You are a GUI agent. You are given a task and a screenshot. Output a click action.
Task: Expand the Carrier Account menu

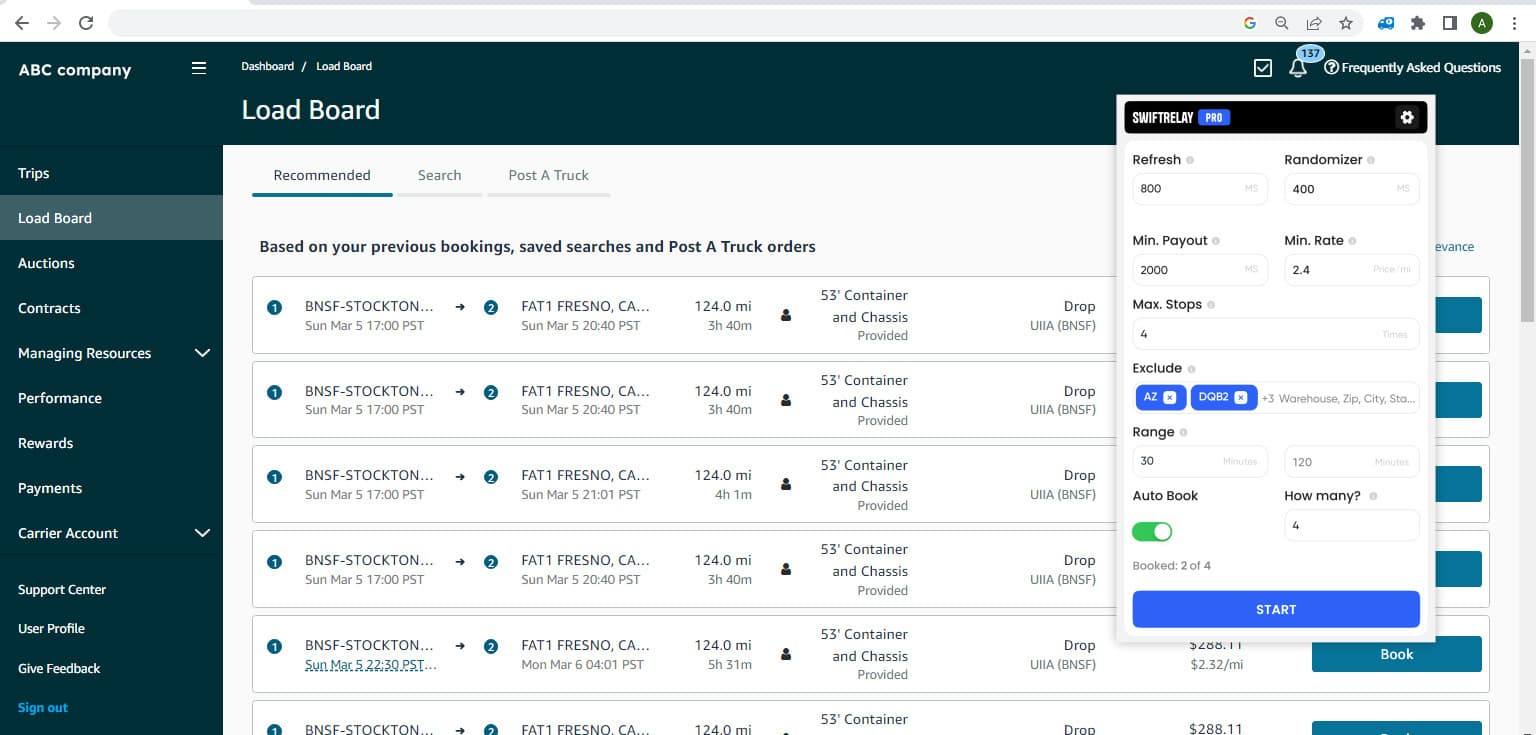pos(202,533)
